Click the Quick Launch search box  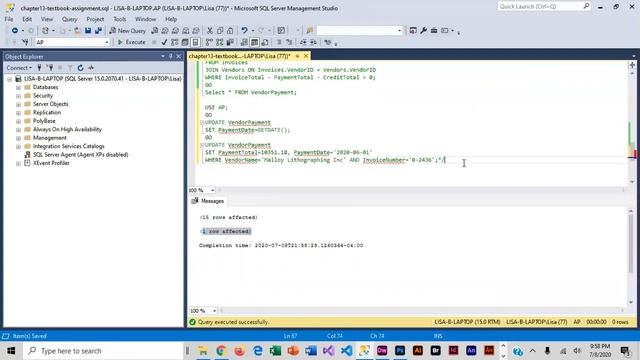pyautogui.click(x=544, y=7)
